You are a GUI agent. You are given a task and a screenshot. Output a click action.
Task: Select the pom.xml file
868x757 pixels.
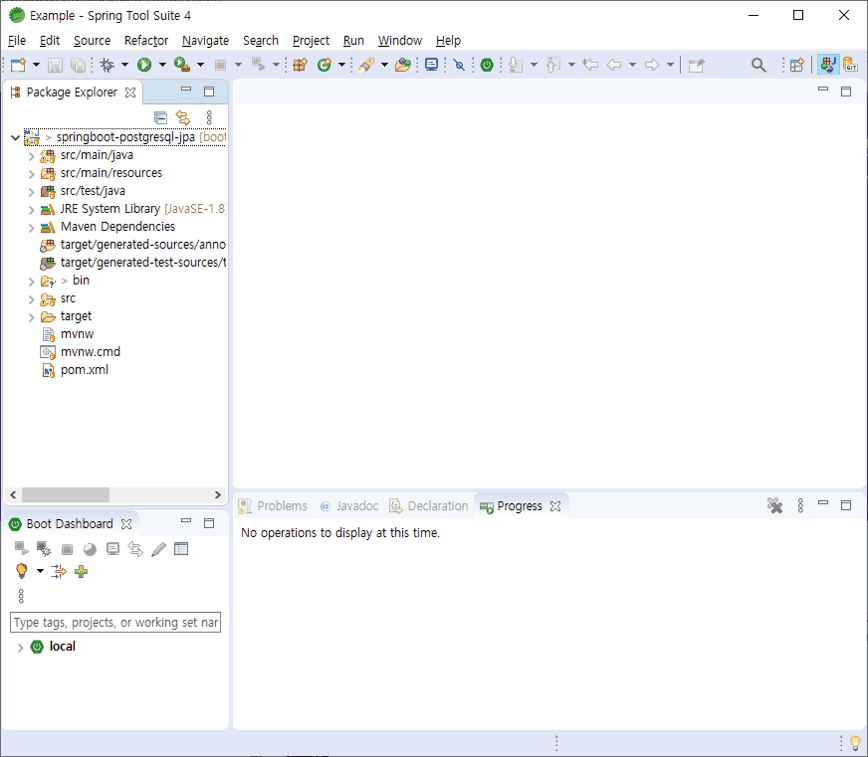tap(84, 370)
